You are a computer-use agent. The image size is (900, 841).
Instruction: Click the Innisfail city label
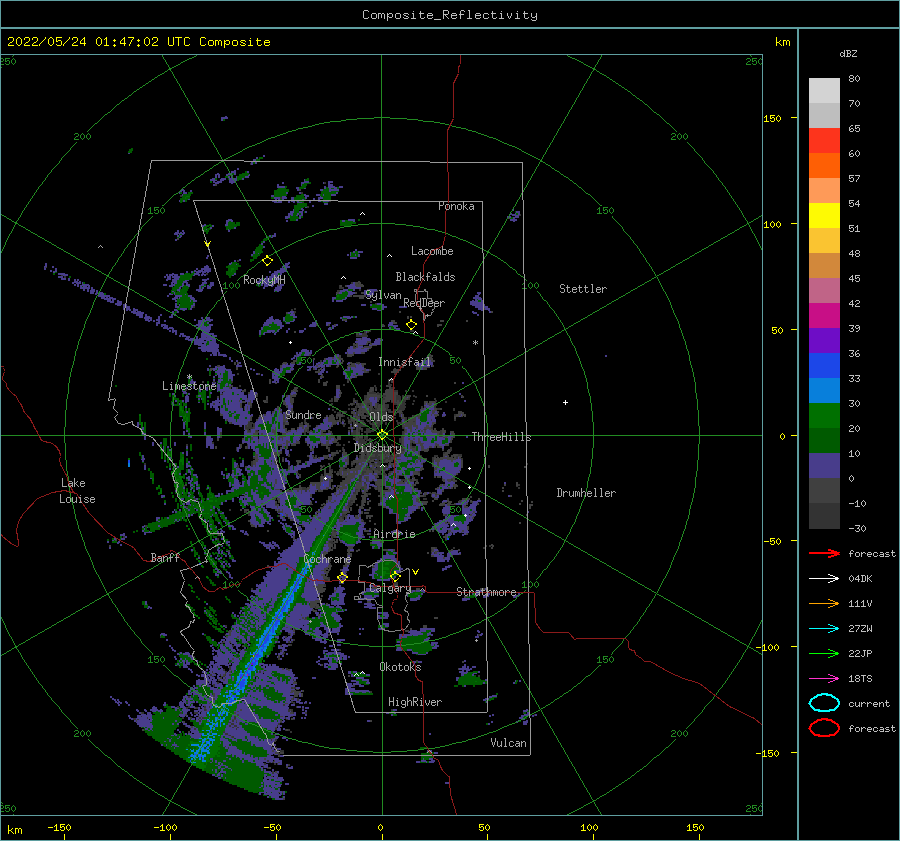(404, 362)
